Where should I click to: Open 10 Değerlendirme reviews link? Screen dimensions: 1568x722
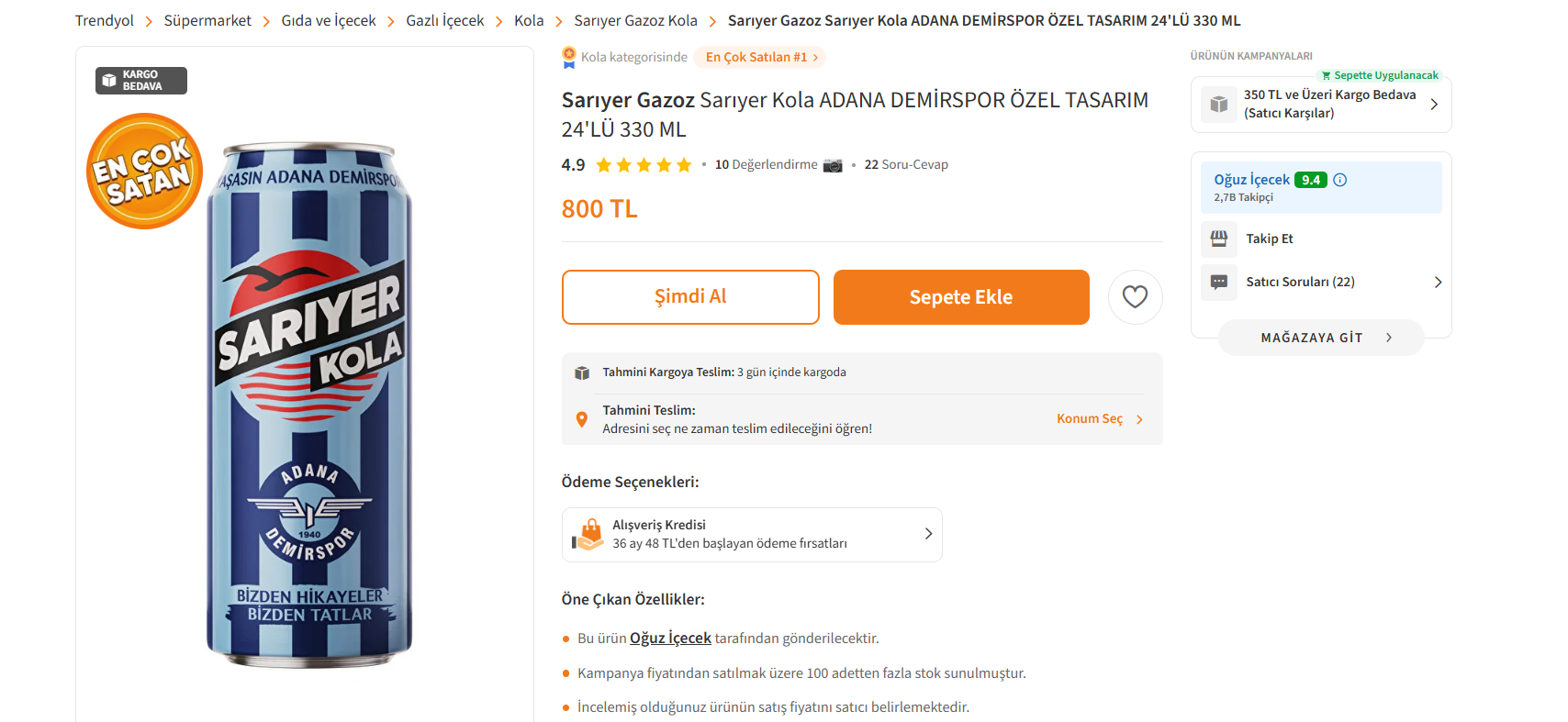(766, 165)
